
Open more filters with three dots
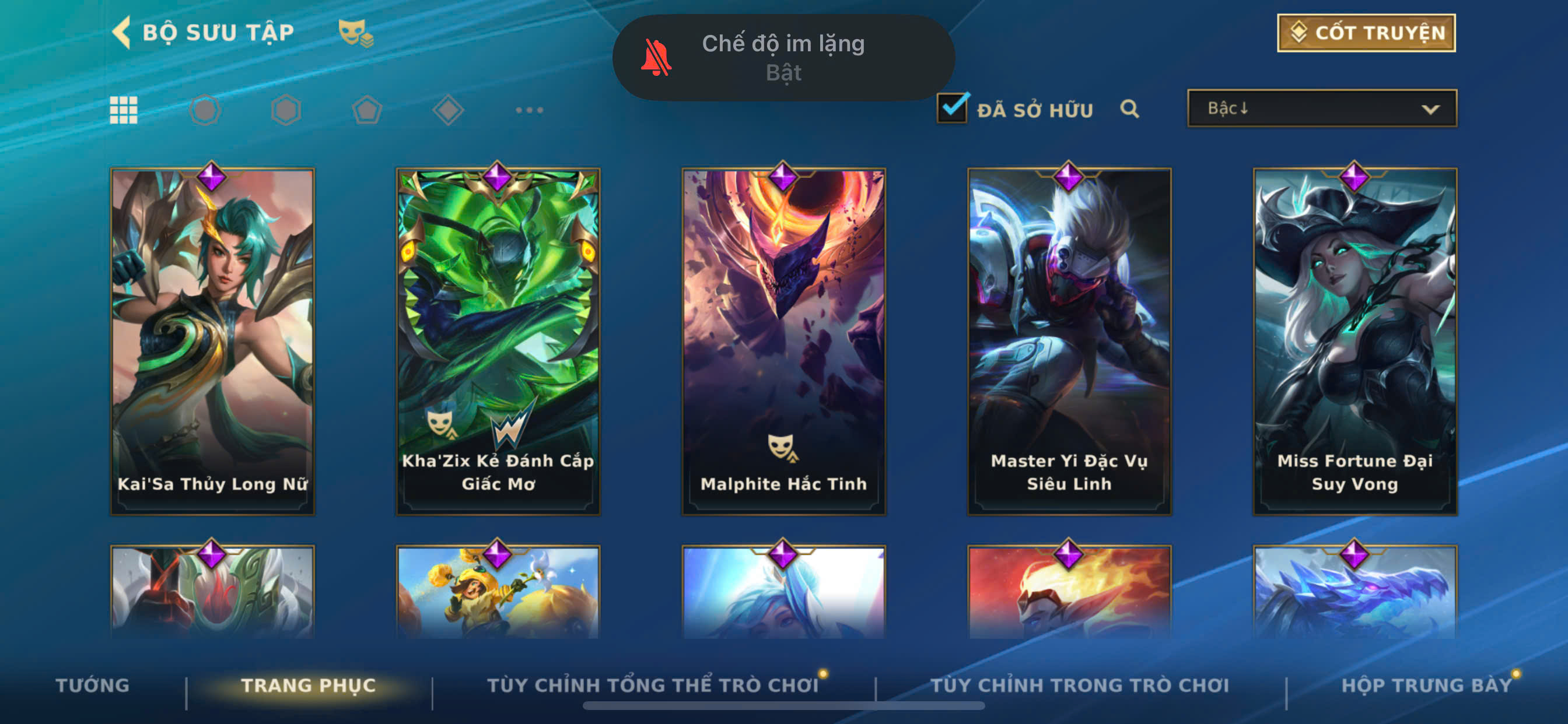click(529, 110)
